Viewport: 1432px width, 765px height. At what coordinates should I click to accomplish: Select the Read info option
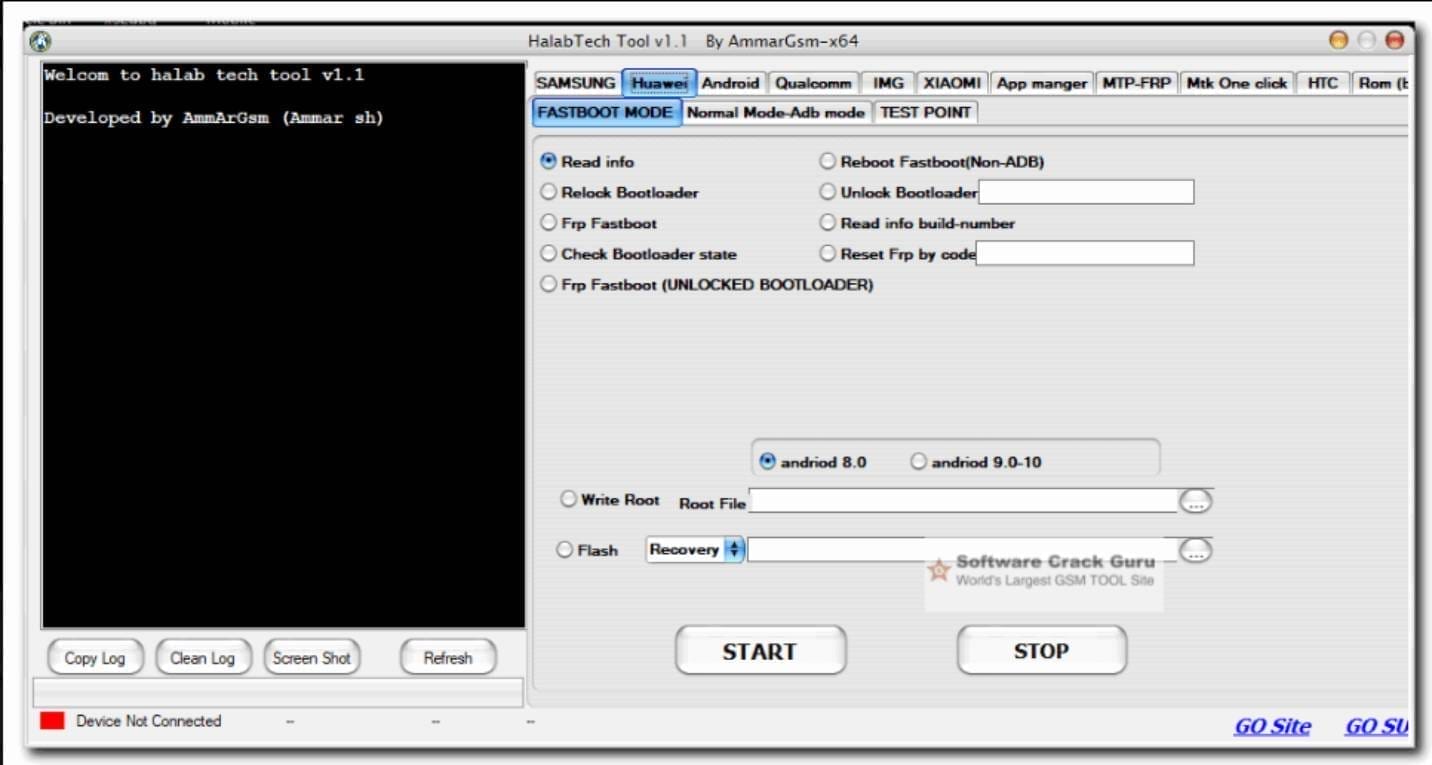548,160
